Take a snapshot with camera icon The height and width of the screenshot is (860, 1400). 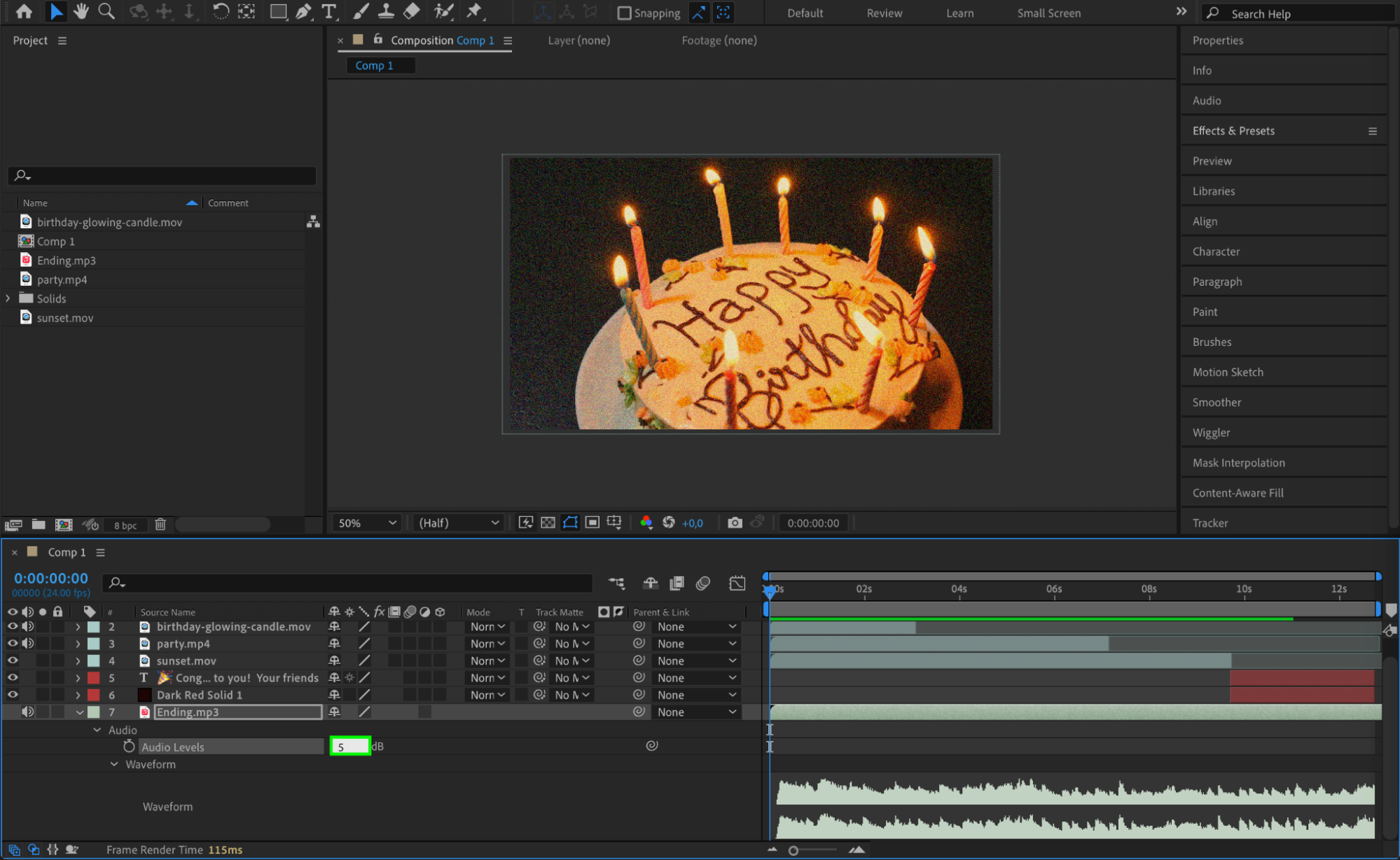[x=734, y=522]
